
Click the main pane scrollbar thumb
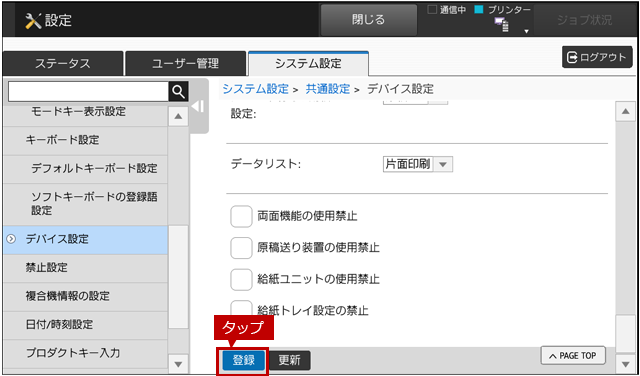pyautogui.click(x=625, y=333)
